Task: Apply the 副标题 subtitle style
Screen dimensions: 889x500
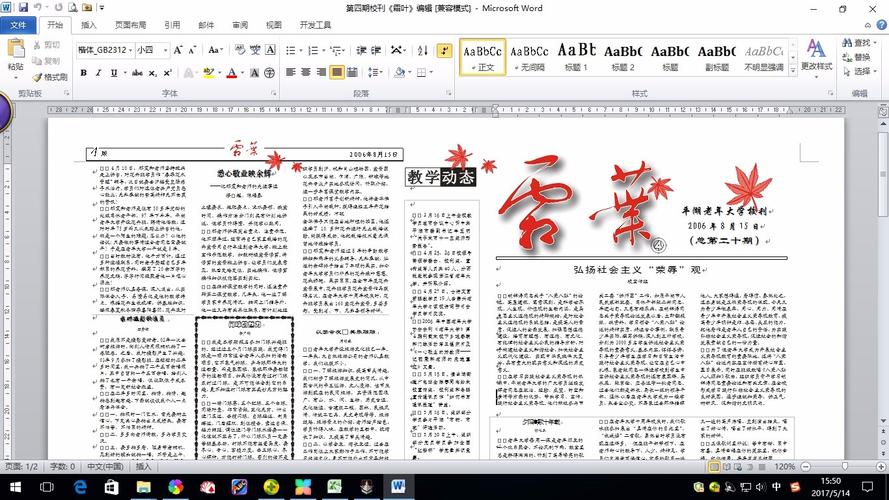Action: coord(717,57)
